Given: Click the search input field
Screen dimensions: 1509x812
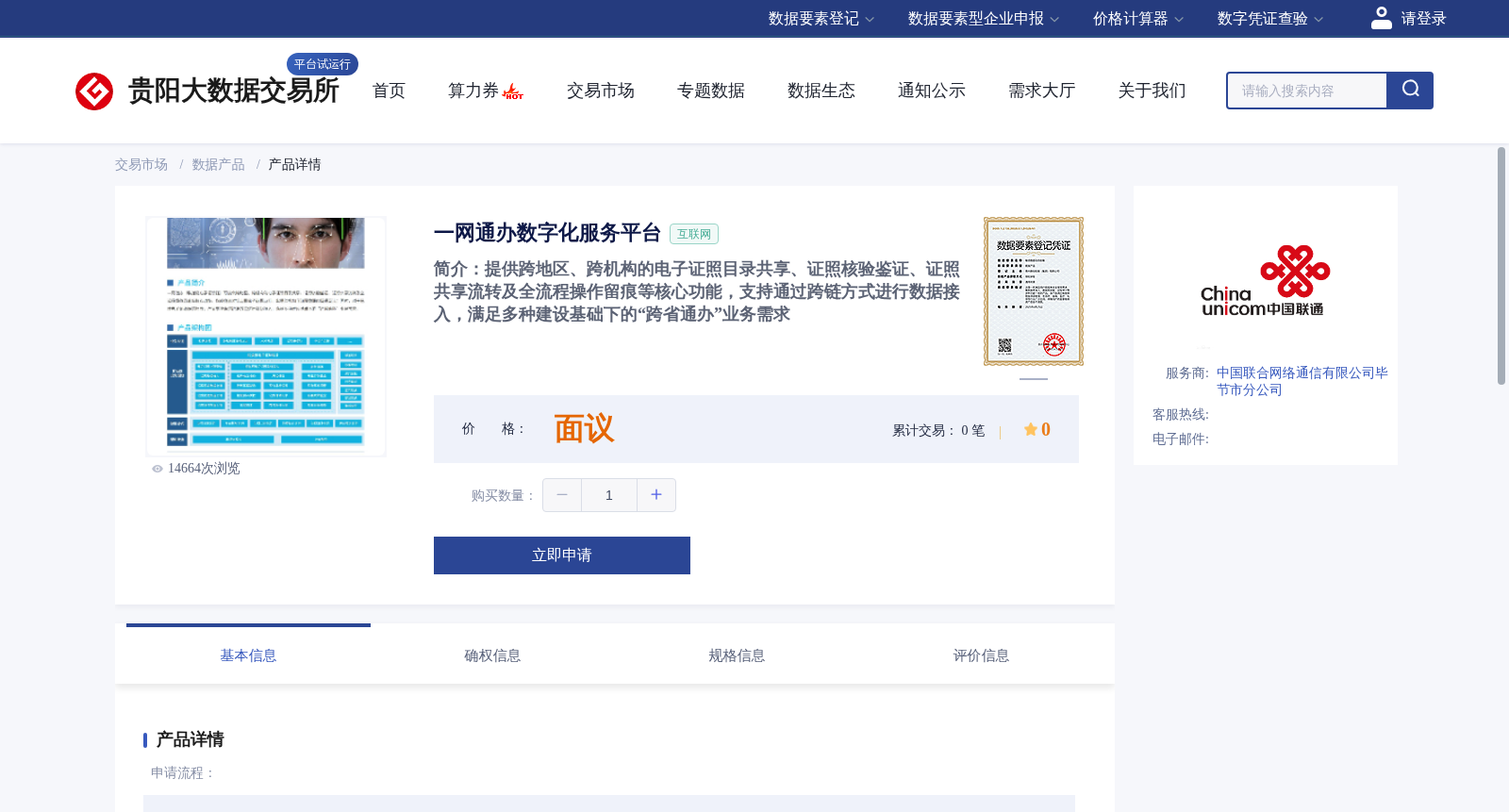Looking at the screenshot, I should 1307,91.
